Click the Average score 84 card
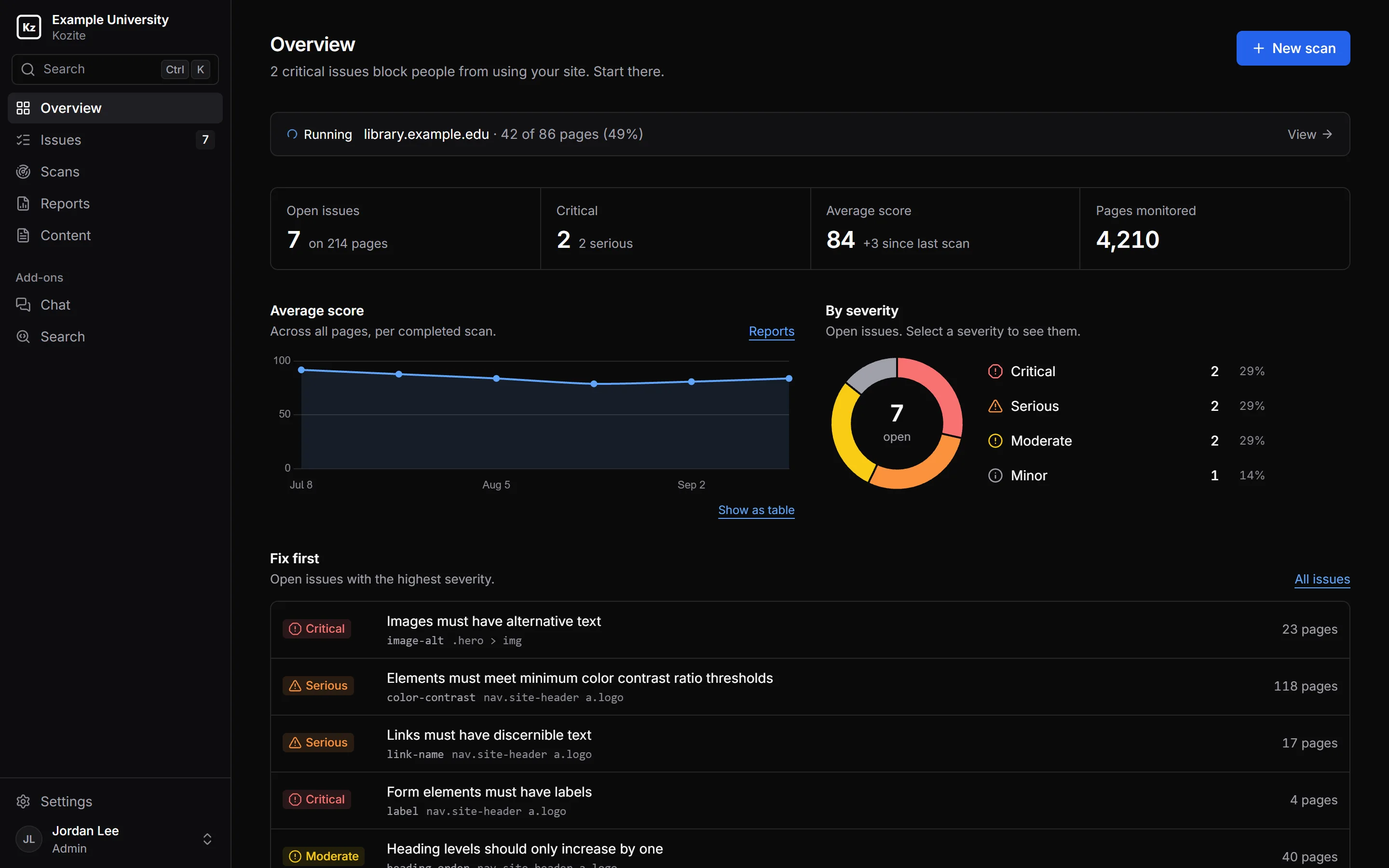Image resolution: width=1389 pixels, height=868 pixels. (x=945, y=229)
